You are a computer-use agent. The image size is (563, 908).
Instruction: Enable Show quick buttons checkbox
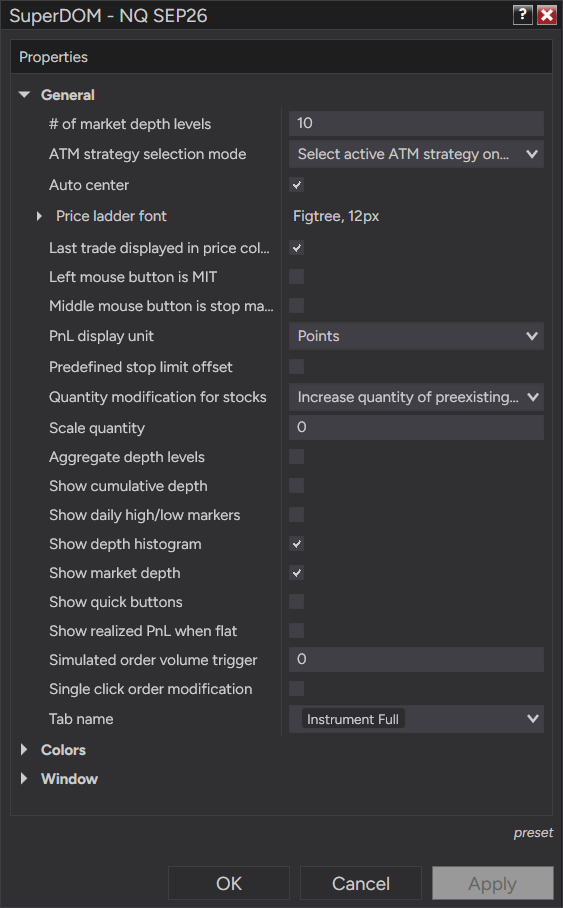click(x=297, y=602)
